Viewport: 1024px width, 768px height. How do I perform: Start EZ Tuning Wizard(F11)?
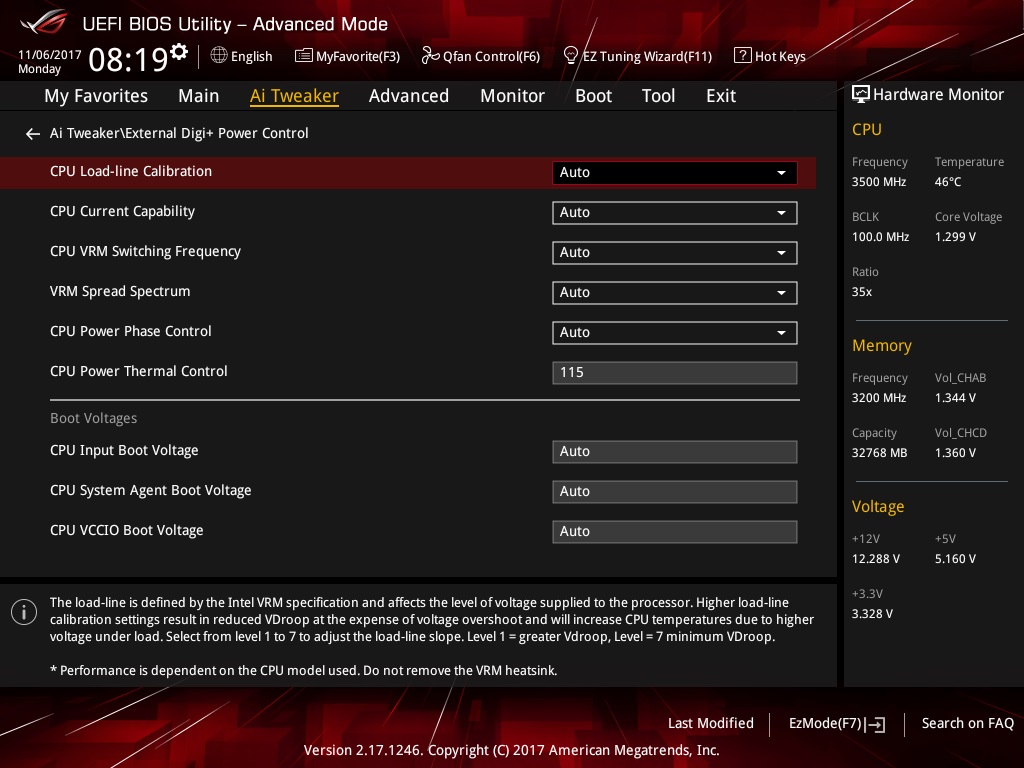pyautogui.click(x=637, y=56)
